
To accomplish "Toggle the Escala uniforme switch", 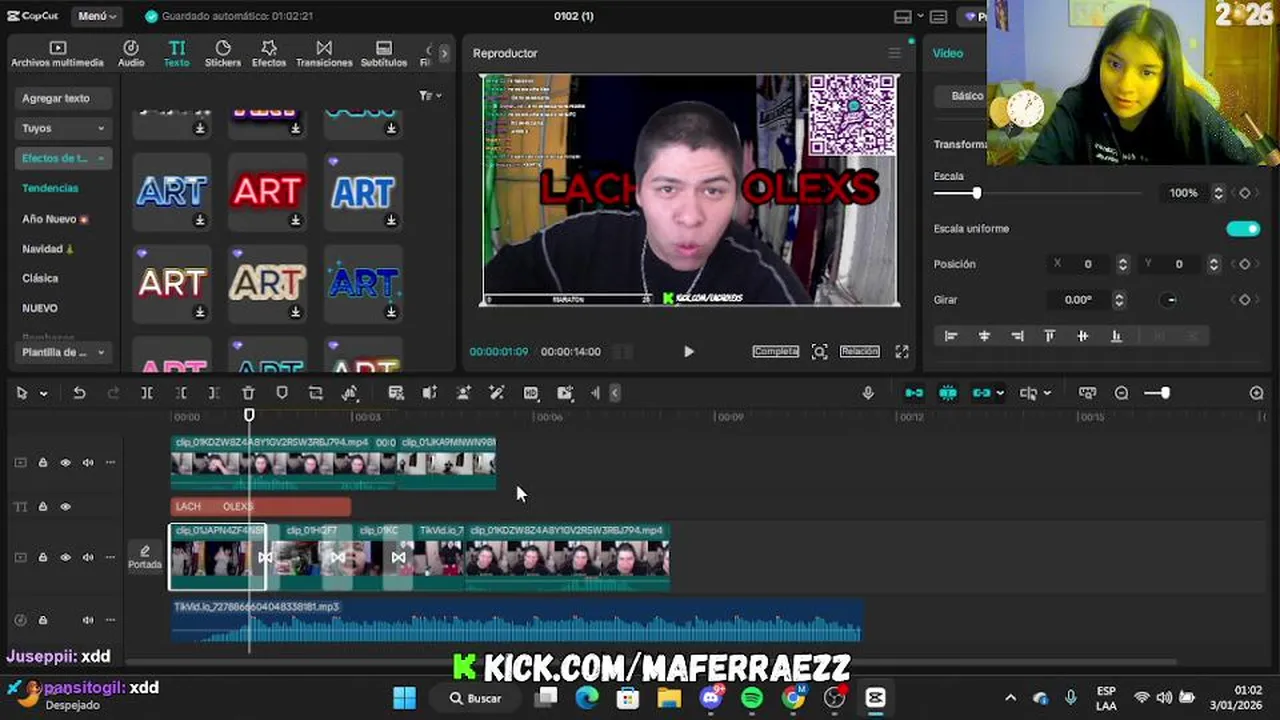I will coord(1243,229).
